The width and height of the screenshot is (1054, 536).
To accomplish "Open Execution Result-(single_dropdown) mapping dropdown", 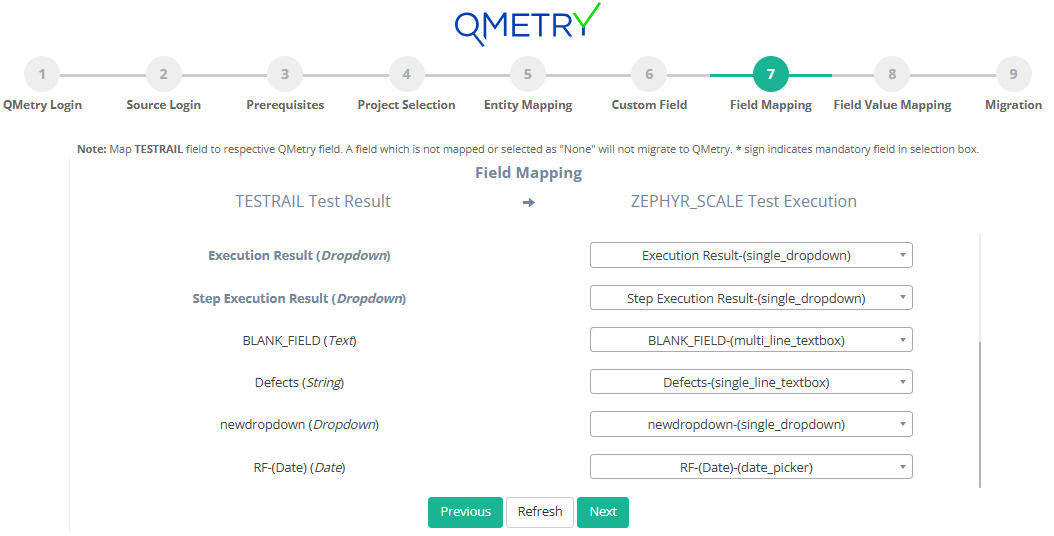I will pos(751,255).
